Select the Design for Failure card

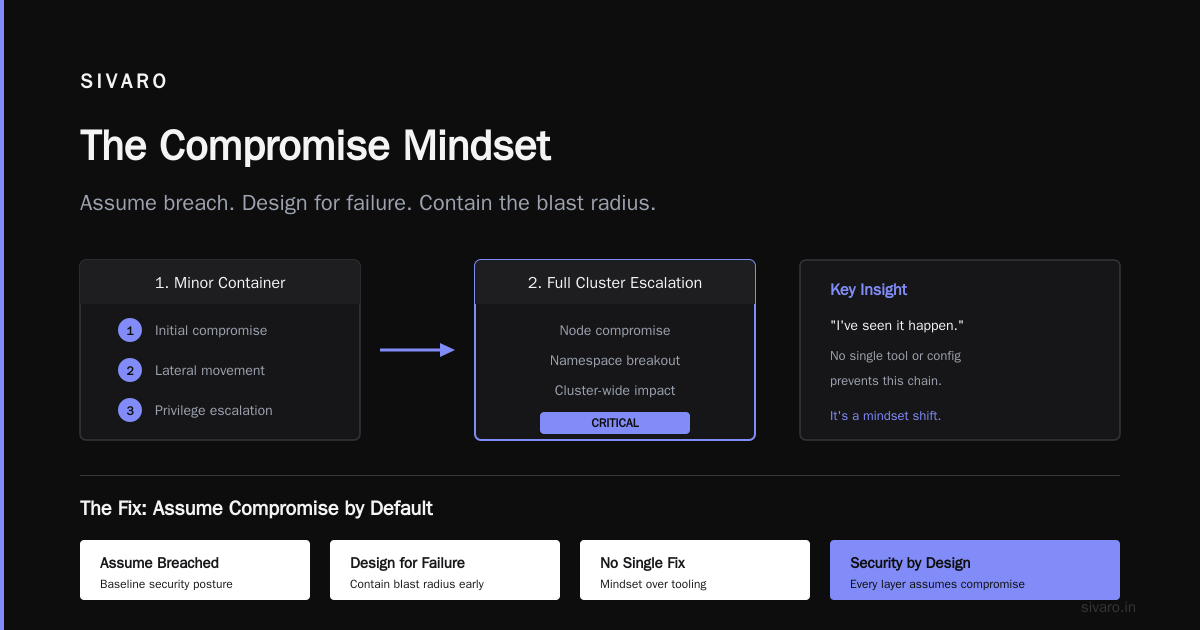coord(445,570)
